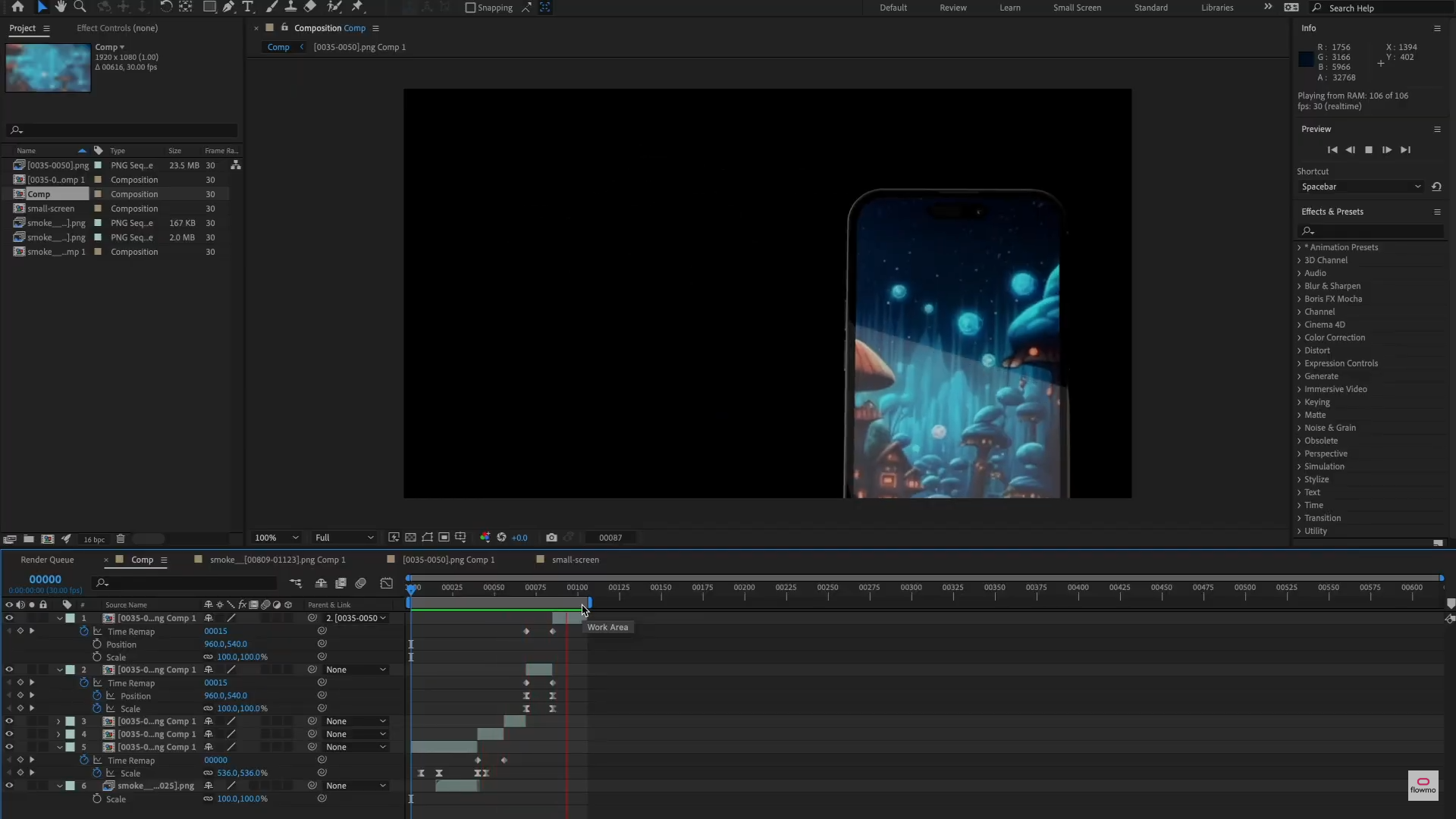Stop the preview playback
Viewport: 1456px width, 819px height.
1369,150
